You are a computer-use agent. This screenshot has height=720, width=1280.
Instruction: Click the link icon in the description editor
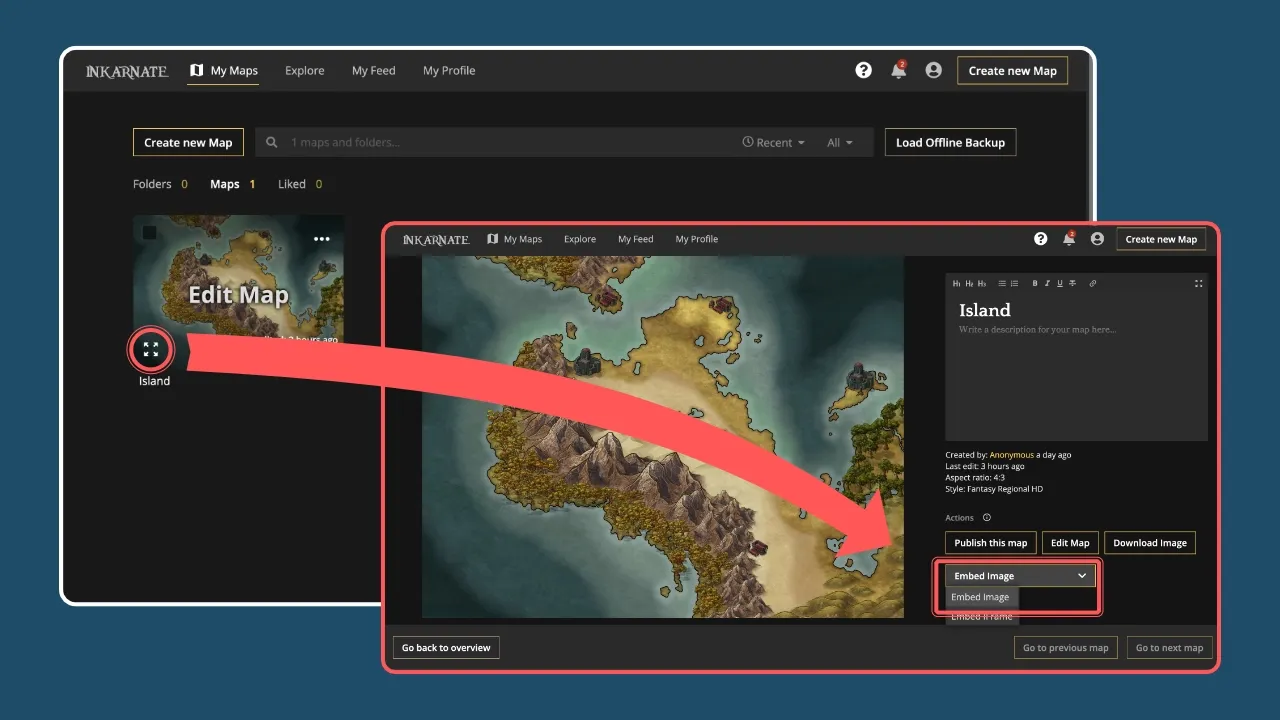click(1093, 284)
